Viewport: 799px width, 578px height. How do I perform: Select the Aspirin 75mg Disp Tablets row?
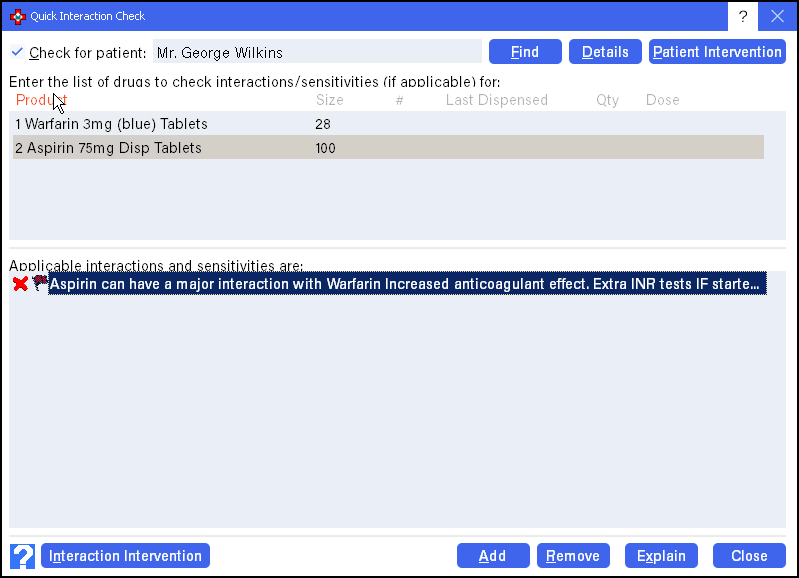click(x=108, y=148)
